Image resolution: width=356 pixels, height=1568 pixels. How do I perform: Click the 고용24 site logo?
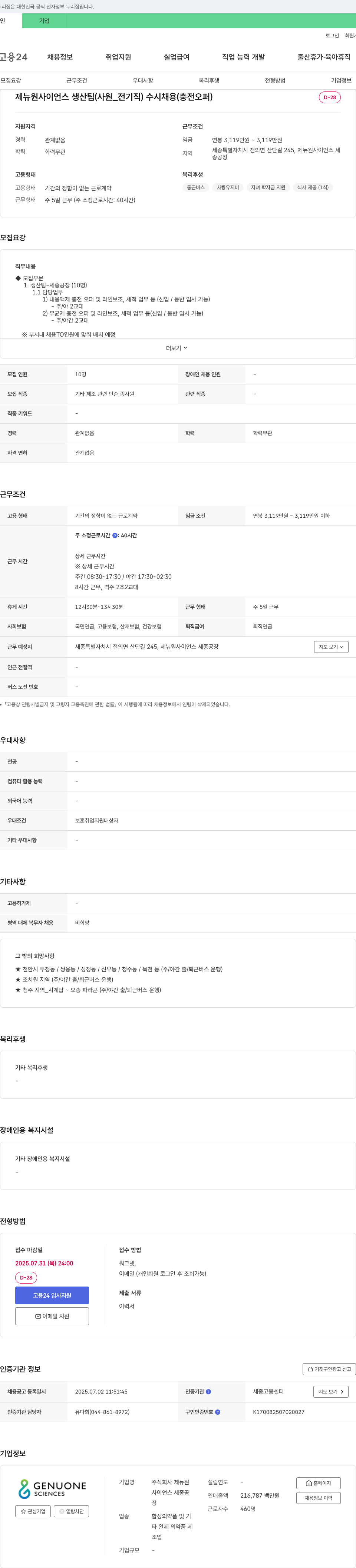point(13,57)
